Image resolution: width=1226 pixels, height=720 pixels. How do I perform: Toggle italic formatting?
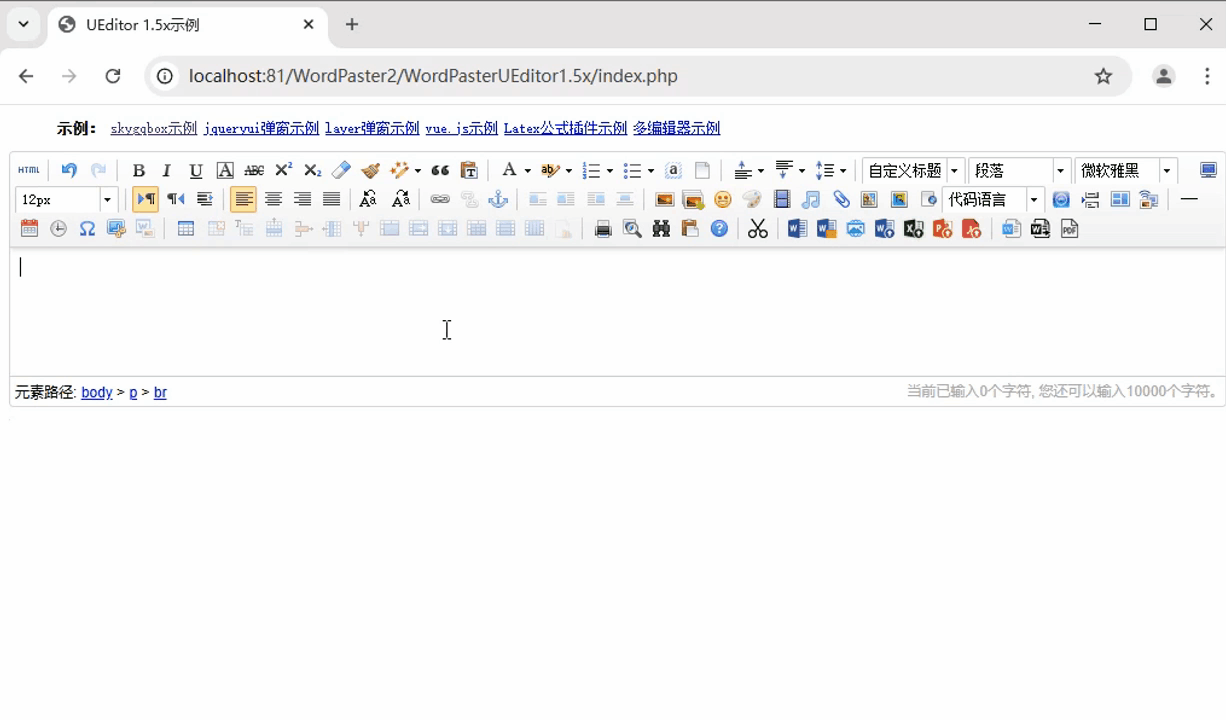[x=167, y=170]
